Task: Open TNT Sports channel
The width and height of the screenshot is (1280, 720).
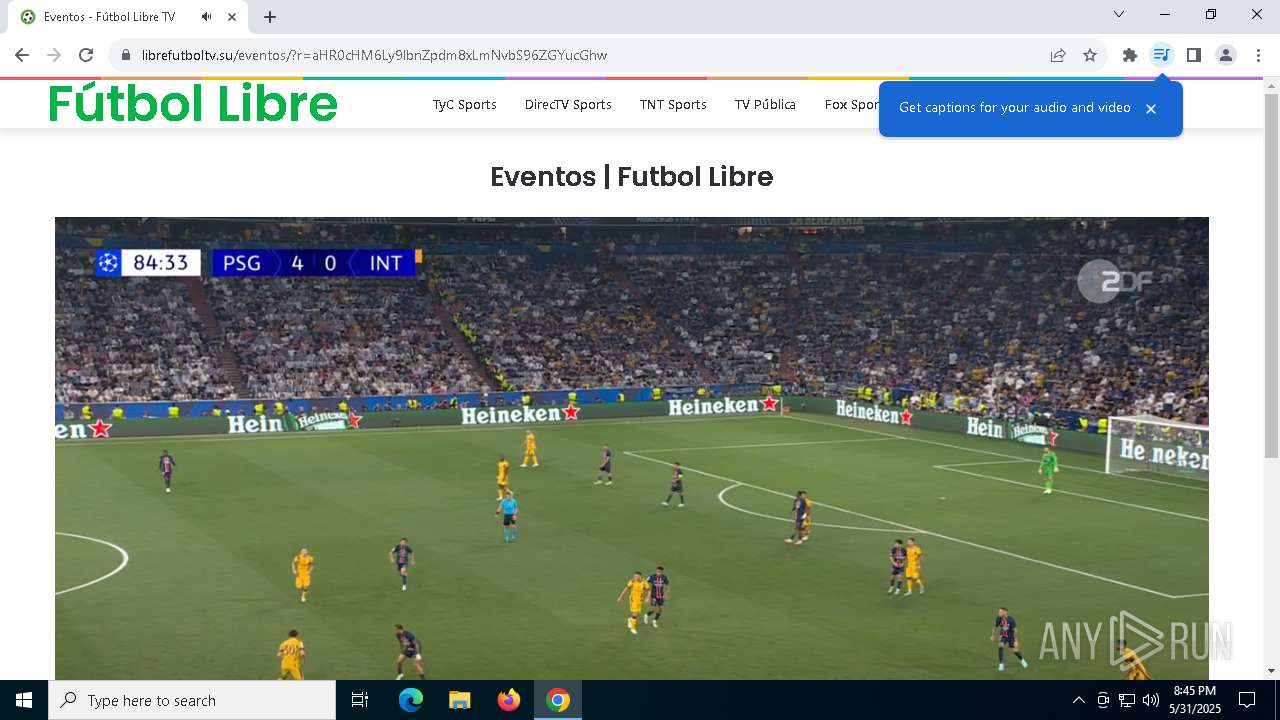Action: 673,104
